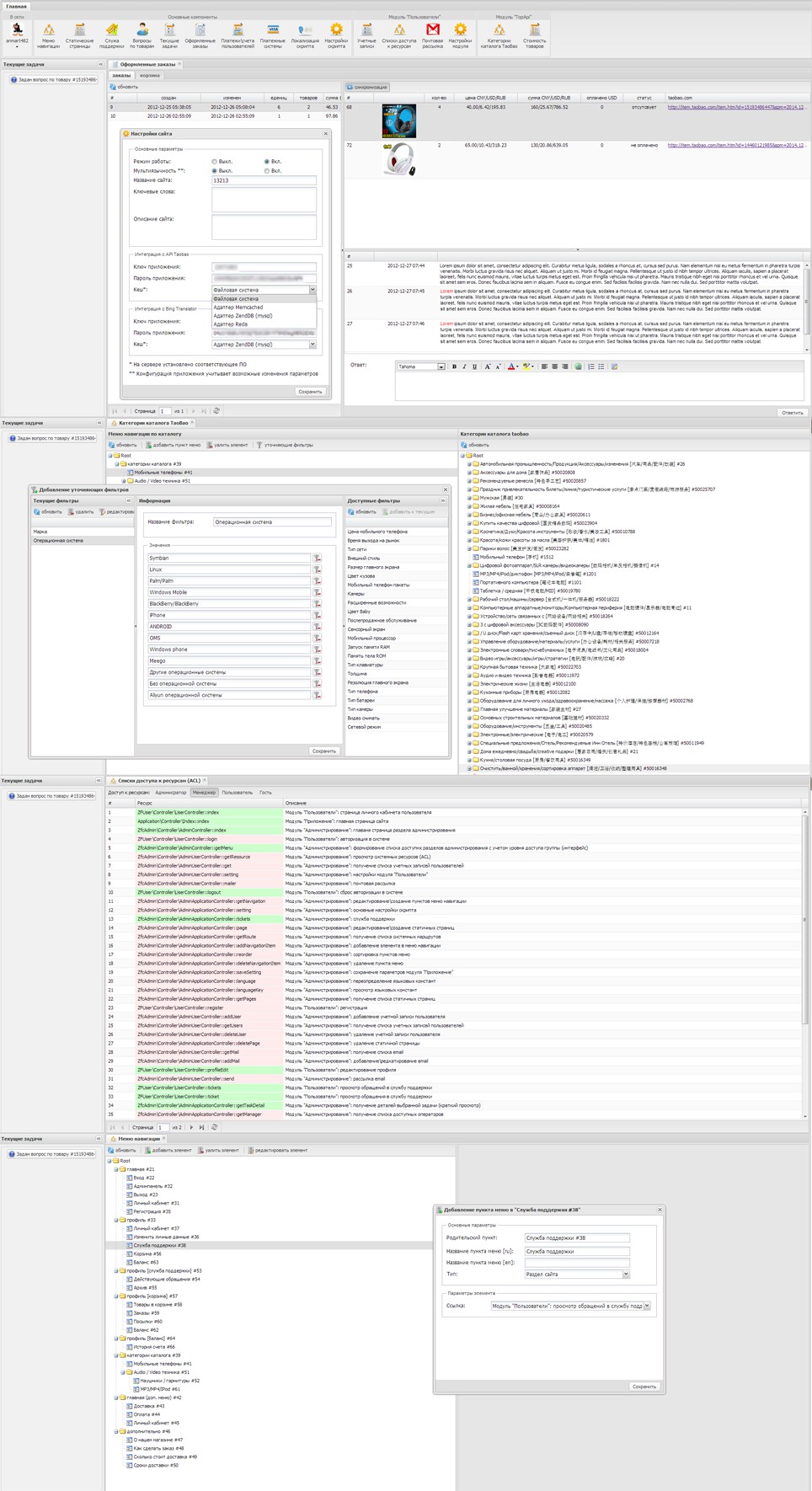The width and height of the screenshot is (812, 1491).
Task: Select the Пользователь access tab
Action: [238, 793]
